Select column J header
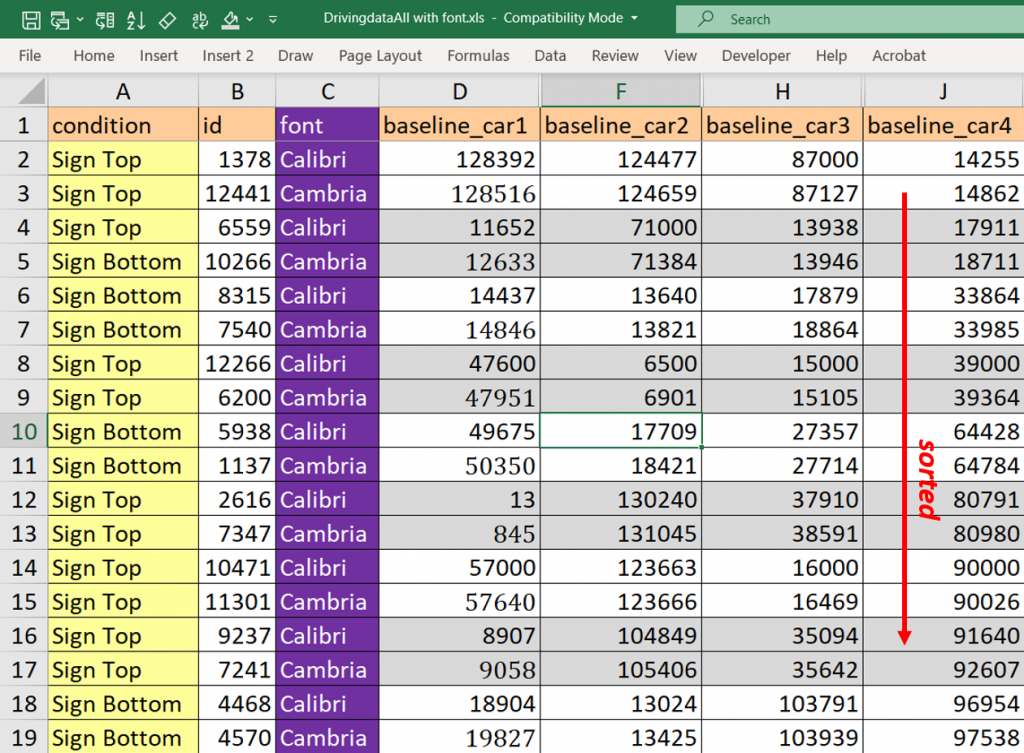Screen dimensions: 1024x753 (943, 91)
